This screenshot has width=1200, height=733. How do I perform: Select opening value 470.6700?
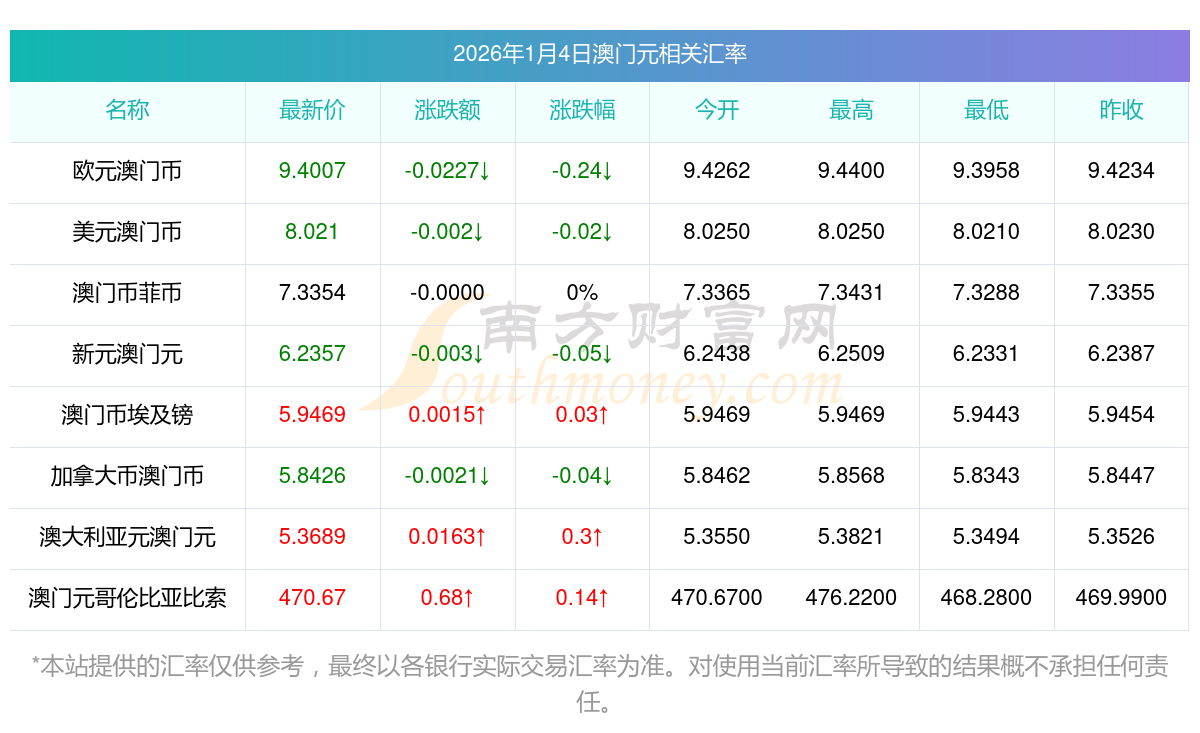tap(717, 598)
